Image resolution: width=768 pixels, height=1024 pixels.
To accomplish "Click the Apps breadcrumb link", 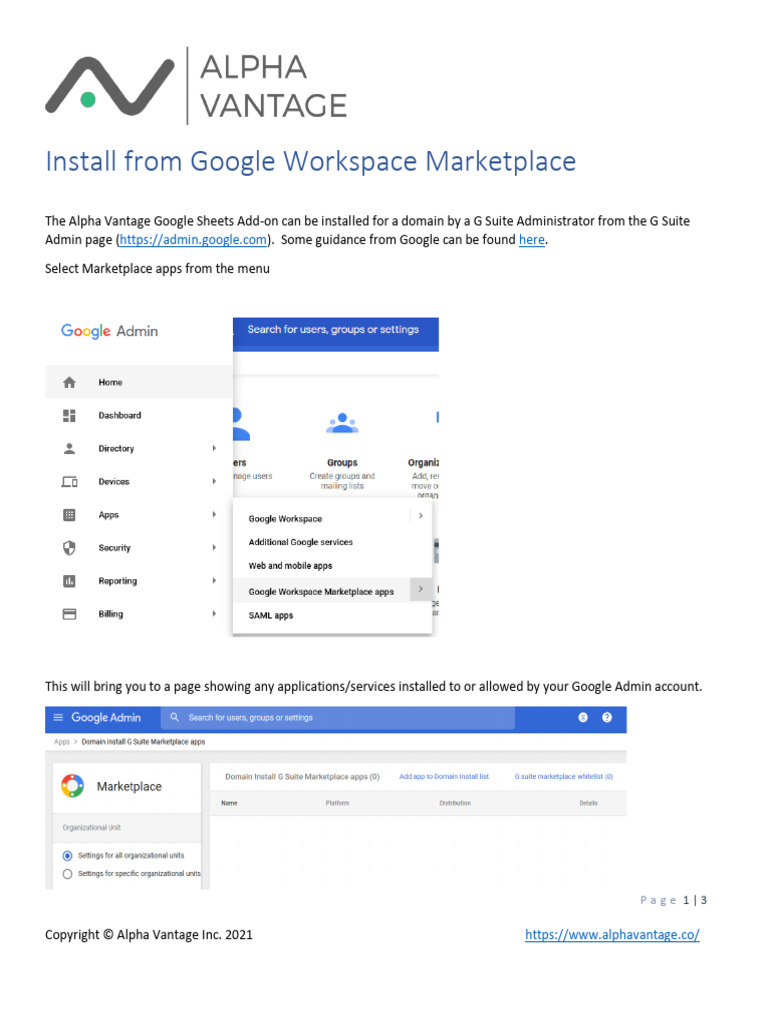I will (x=62, y=742).
